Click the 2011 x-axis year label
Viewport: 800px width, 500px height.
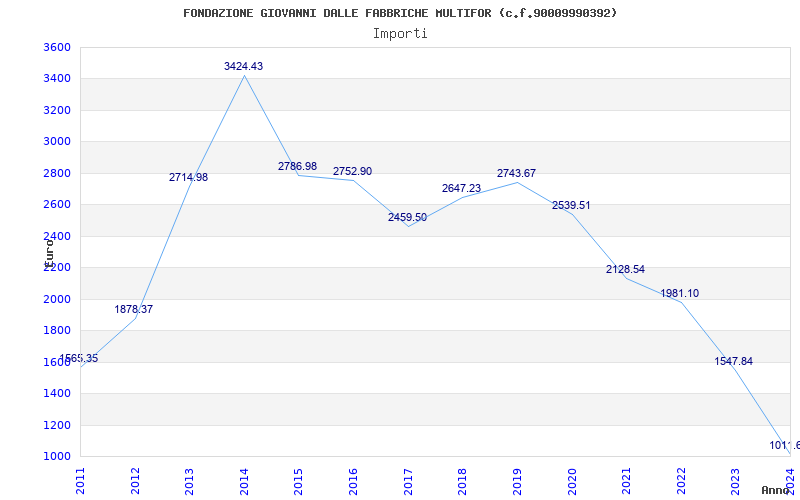80,482
